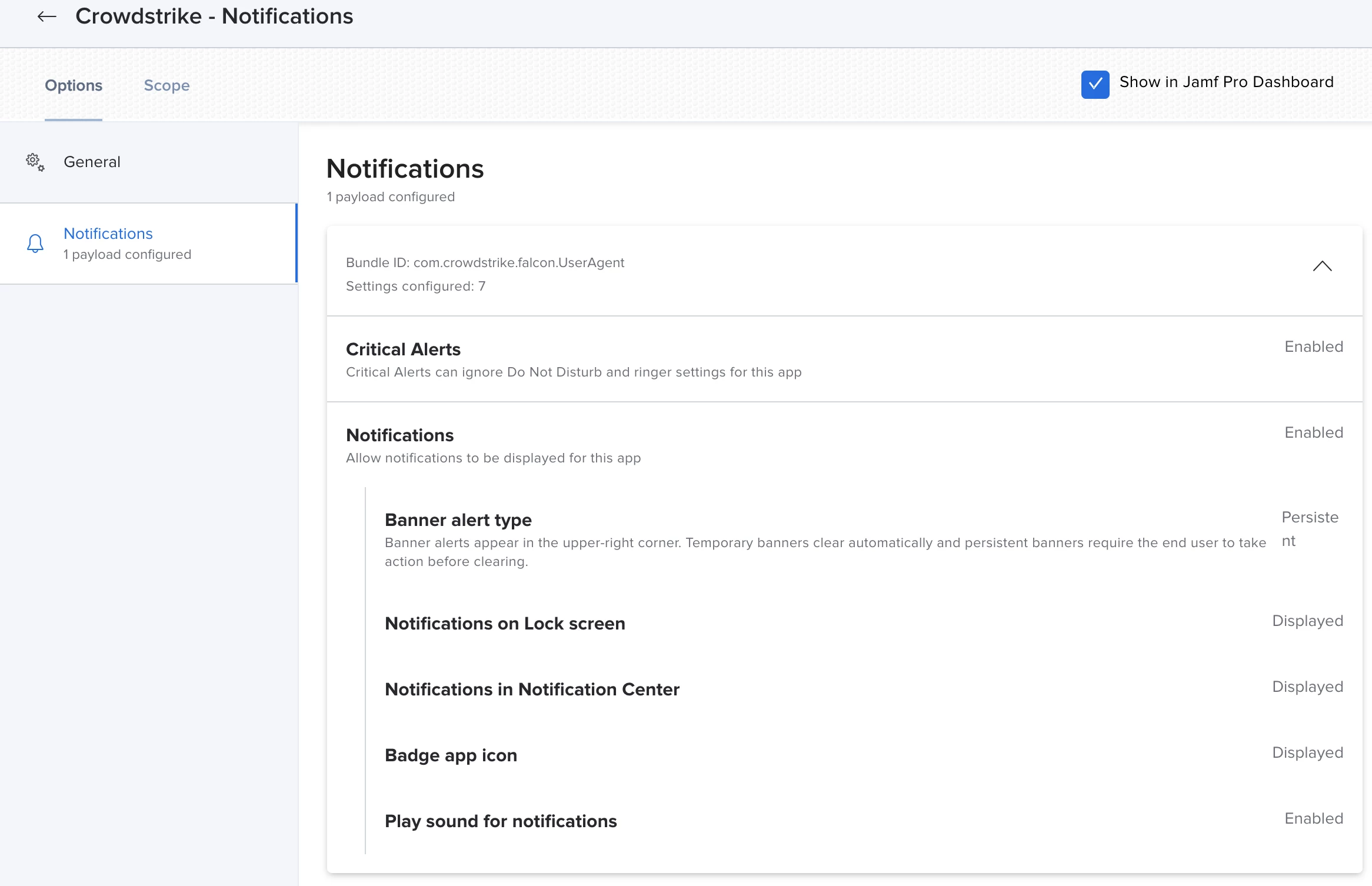
Task: Click the back arrow icon
Action: 47,16
